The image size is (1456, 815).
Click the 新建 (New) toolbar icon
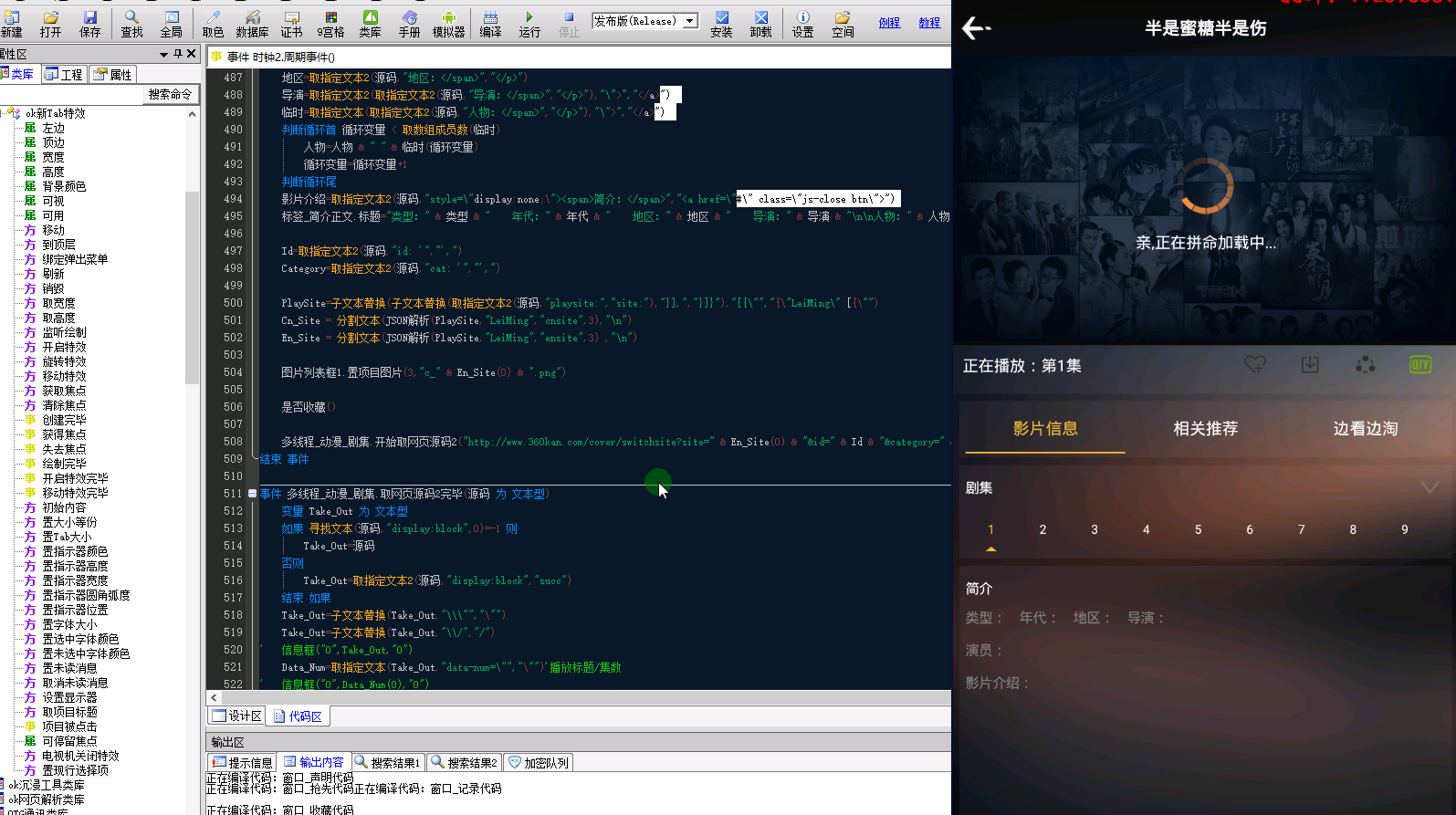pos(11,24)
